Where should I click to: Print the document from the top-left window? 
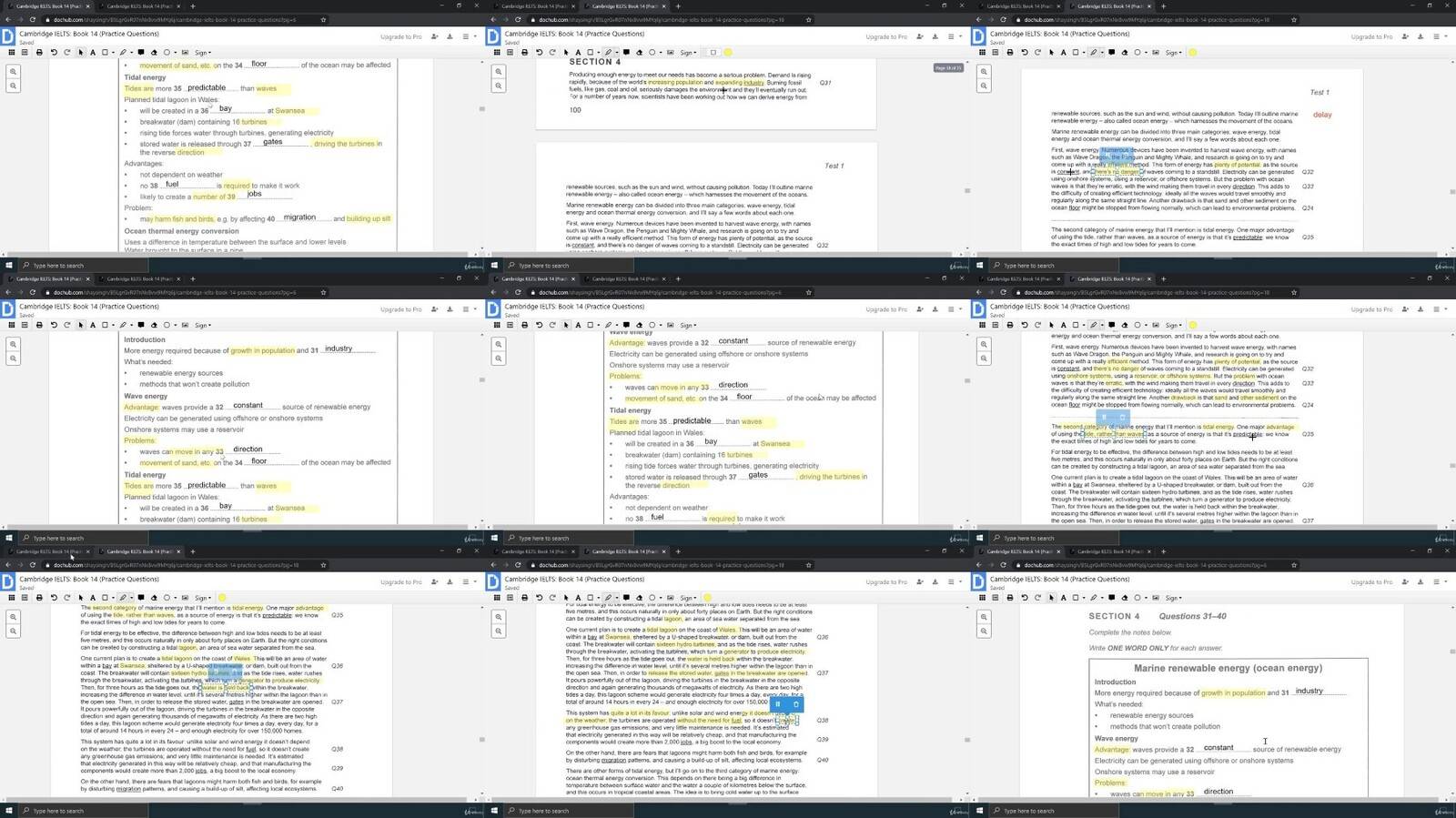point(39,52)
